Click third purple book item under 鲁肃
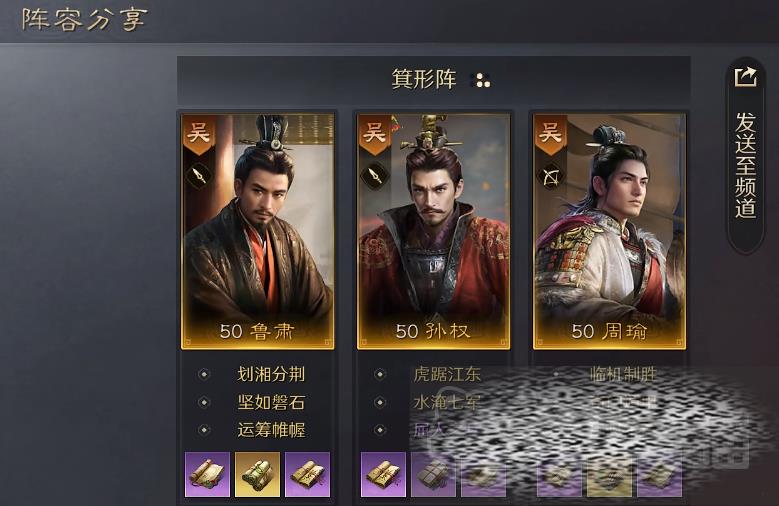The width and height of the screenshot is (779, 506). [x=308, y=474]
